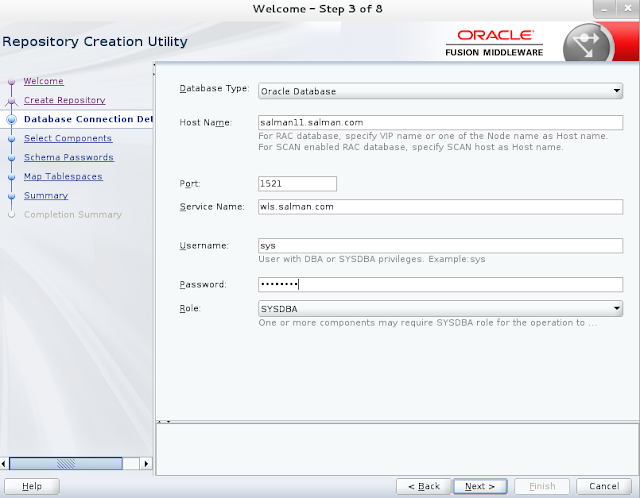Click the Service Name input field
This screenshot has height=498, width=640.
pyautogui.click(x=440, y=207)
